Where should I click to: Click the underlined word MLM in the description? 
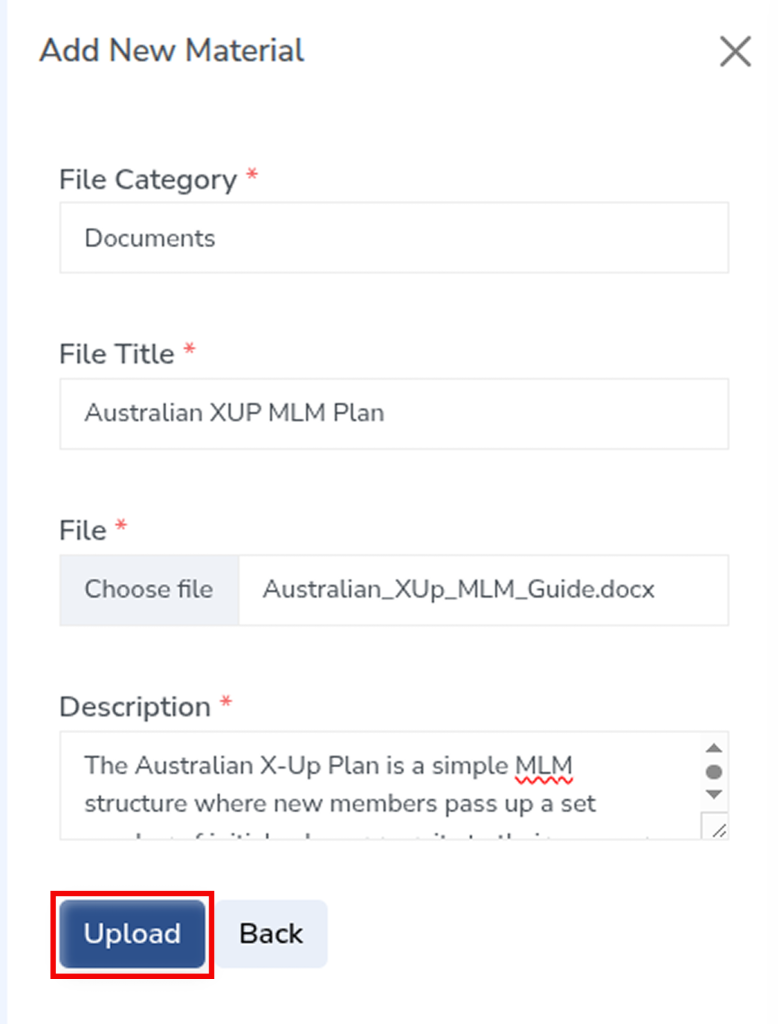(x=544, y=766)
